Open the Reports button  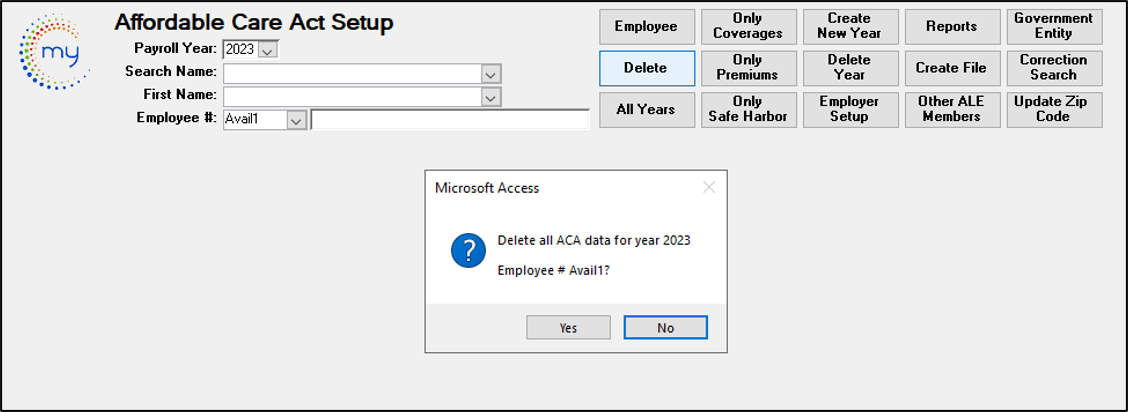[x=952, y=27]
